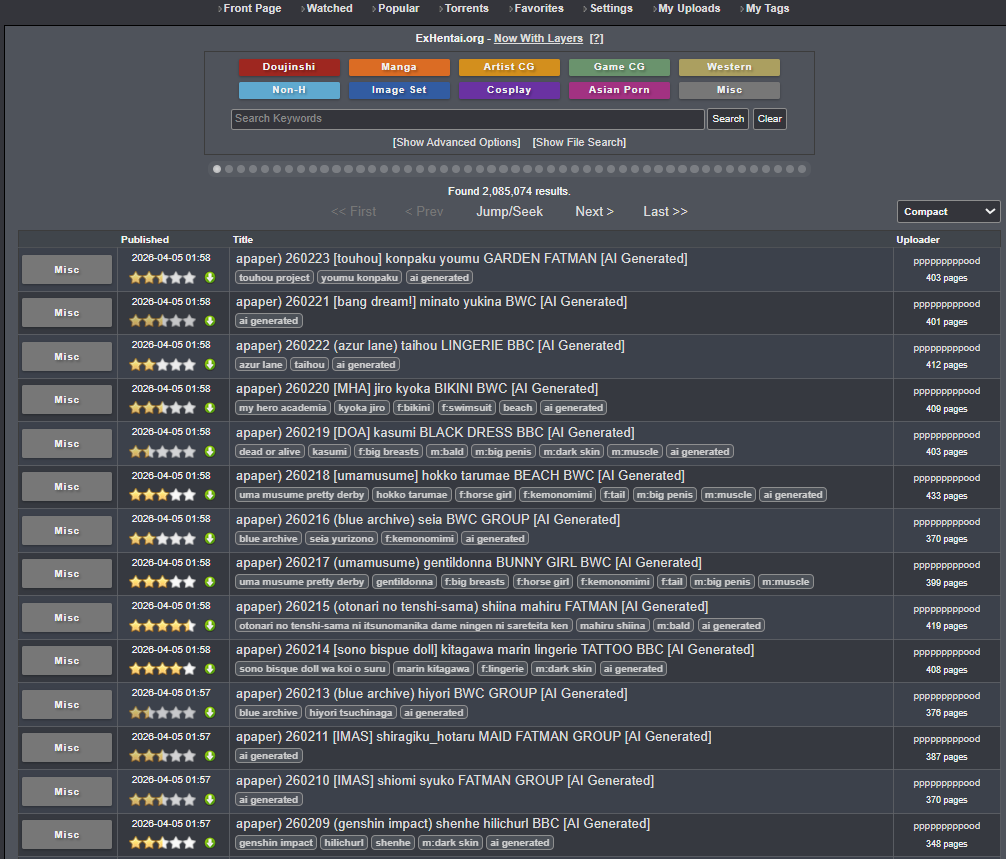This screenshot has height=859, width=1006.
Task: Click the green torrent arrow in row 260216
Action: pos(210,538)
